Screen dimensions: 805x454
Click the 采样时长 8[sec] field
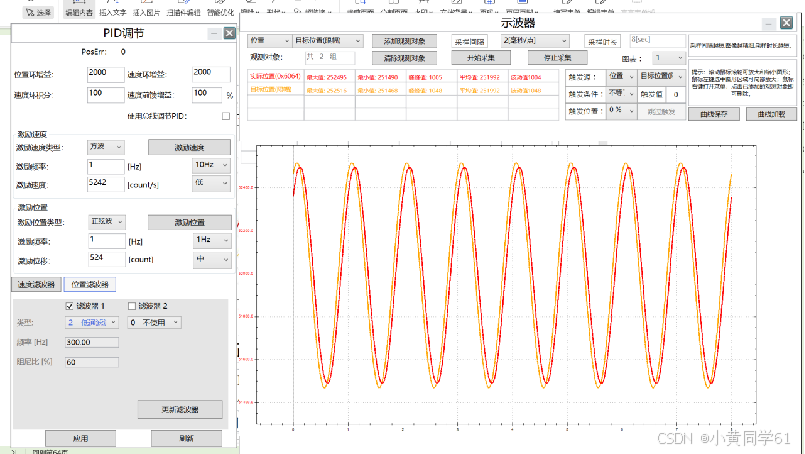pos(657,41)
